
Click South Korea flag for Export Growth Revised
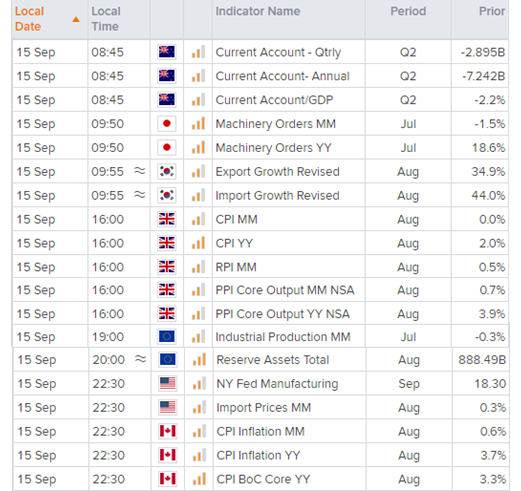click(x=167, y=171)
